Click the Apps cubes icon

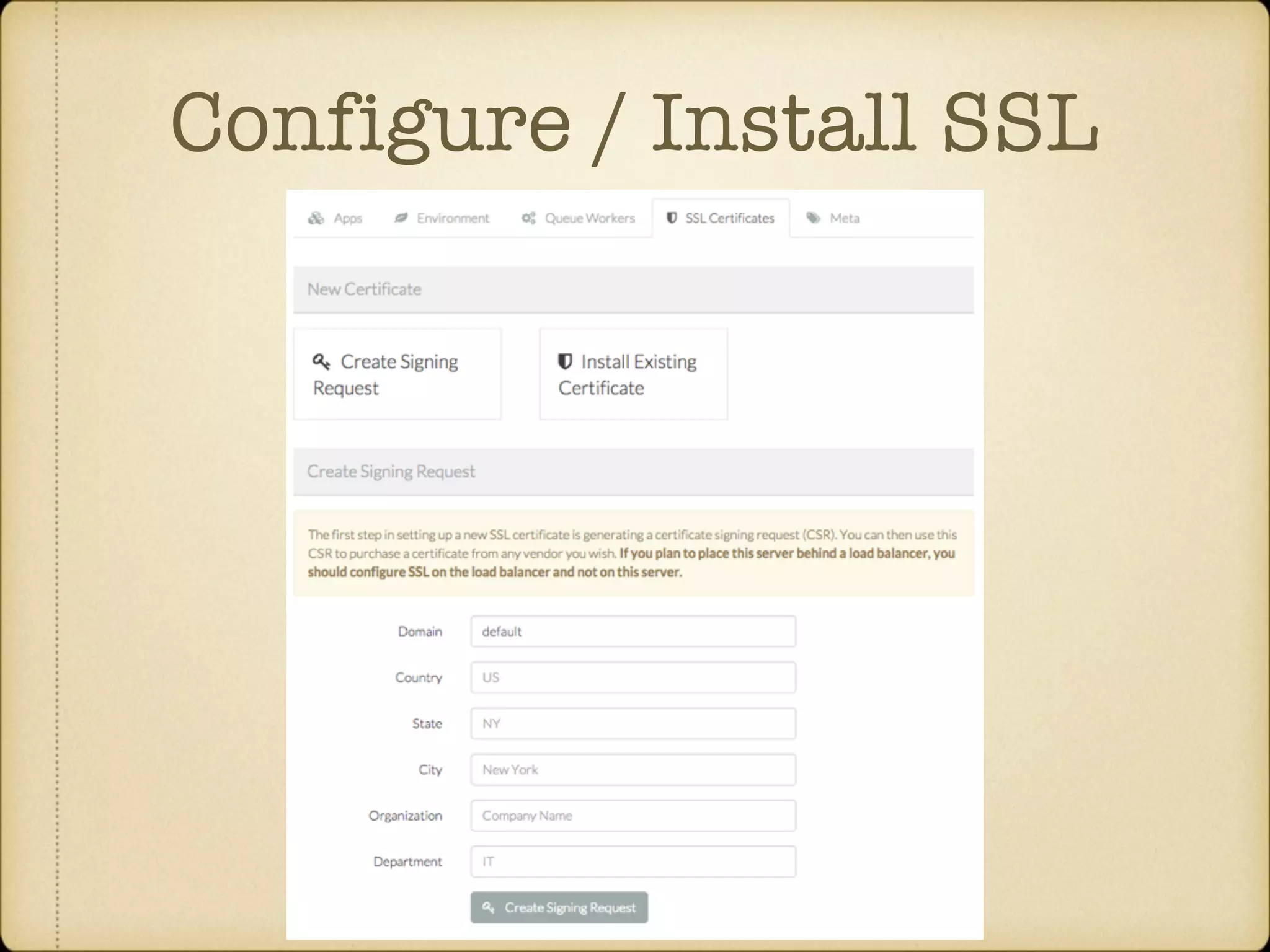(316, 218)
